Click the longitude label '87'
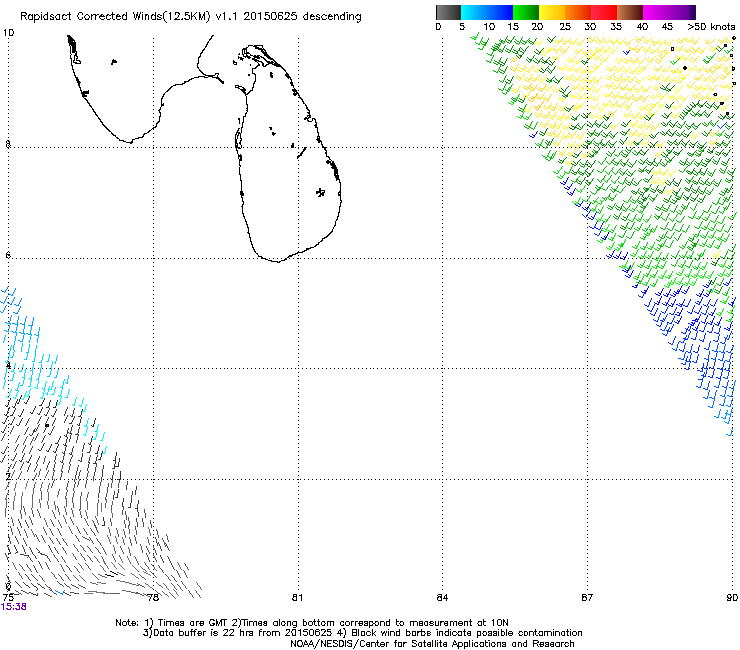The height and width of the screenshot is (650, 740). 587,598
